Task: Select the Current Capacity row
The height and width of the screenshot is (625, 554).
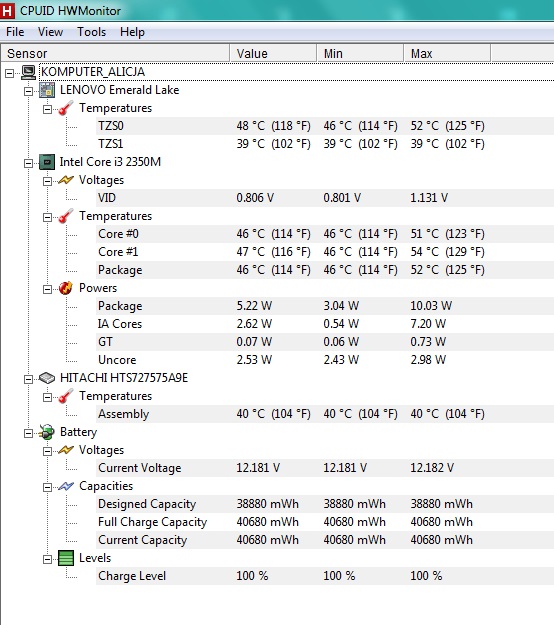Action: point(324,540)
